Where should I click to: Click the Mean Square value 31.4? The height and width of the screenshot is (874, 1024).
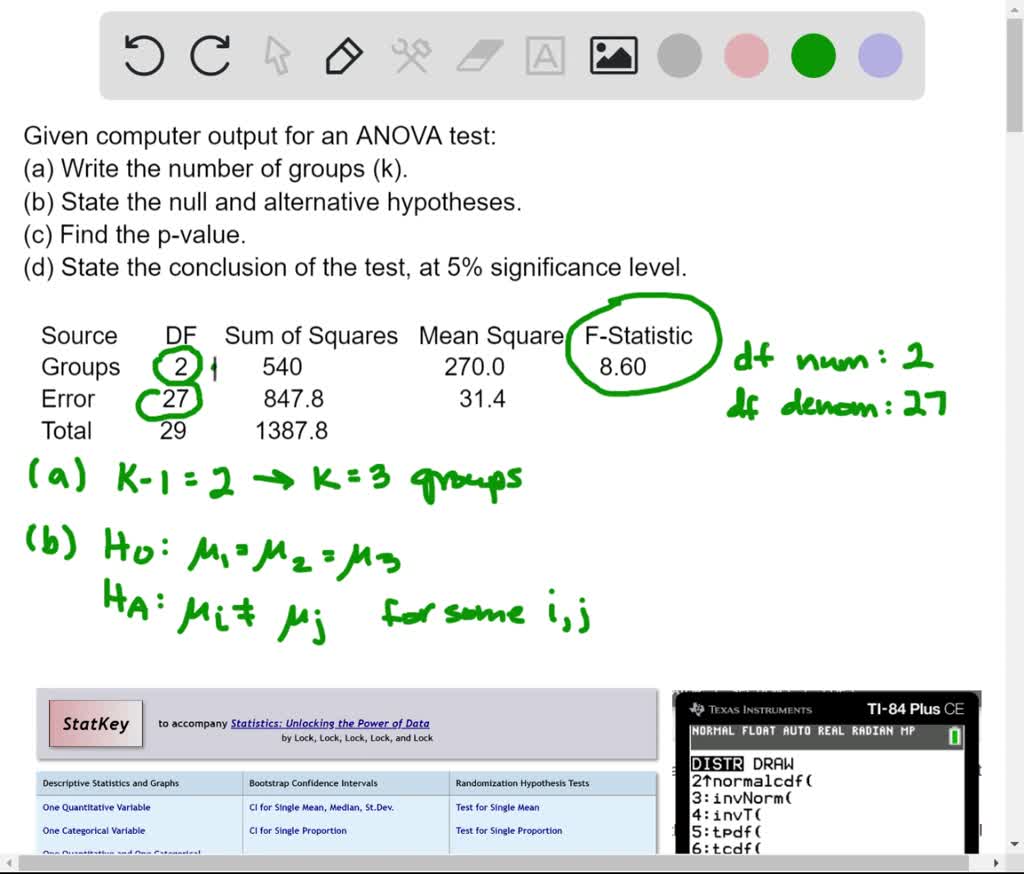pos(482,399)
